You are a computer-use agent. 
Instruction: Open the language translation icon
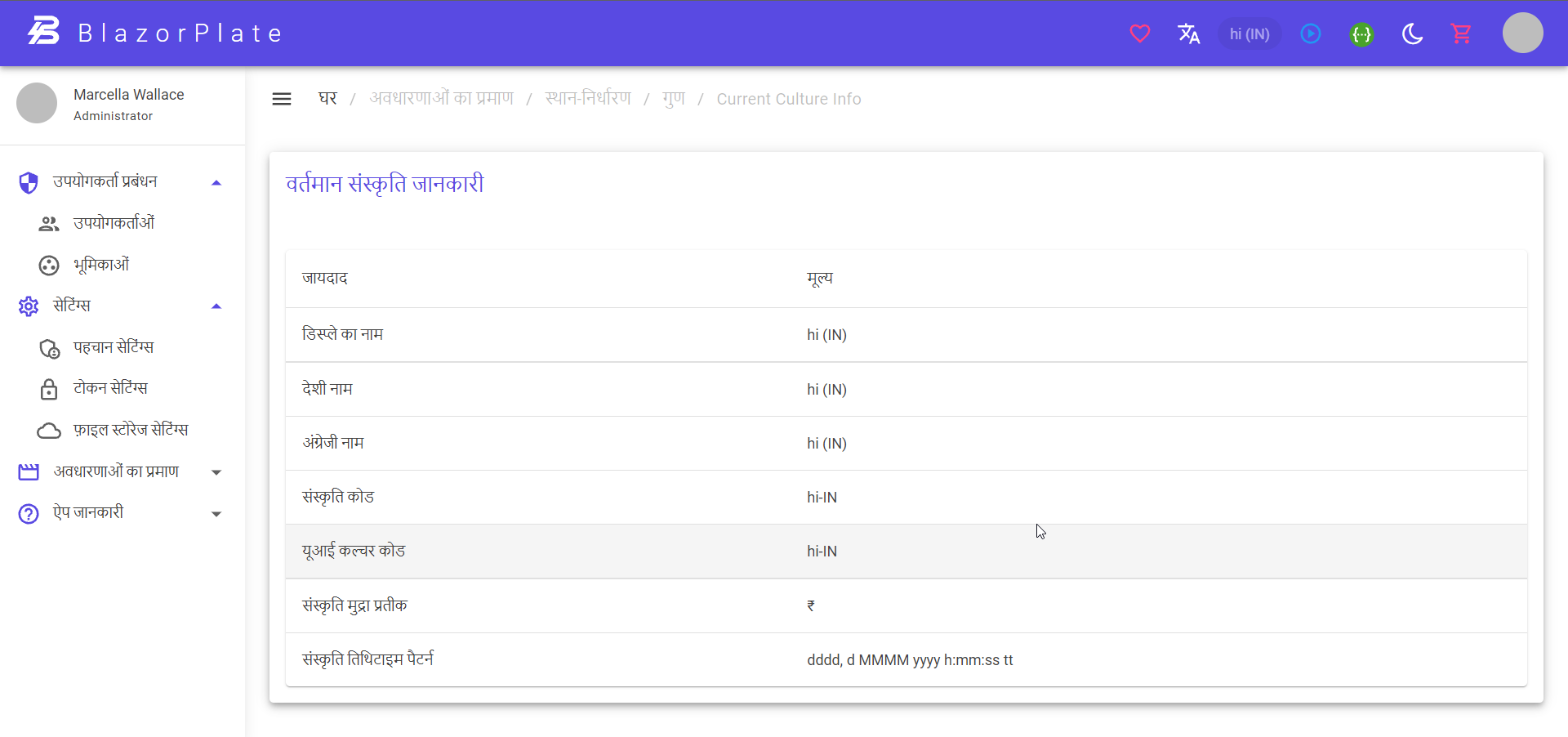pos(1189,33)
